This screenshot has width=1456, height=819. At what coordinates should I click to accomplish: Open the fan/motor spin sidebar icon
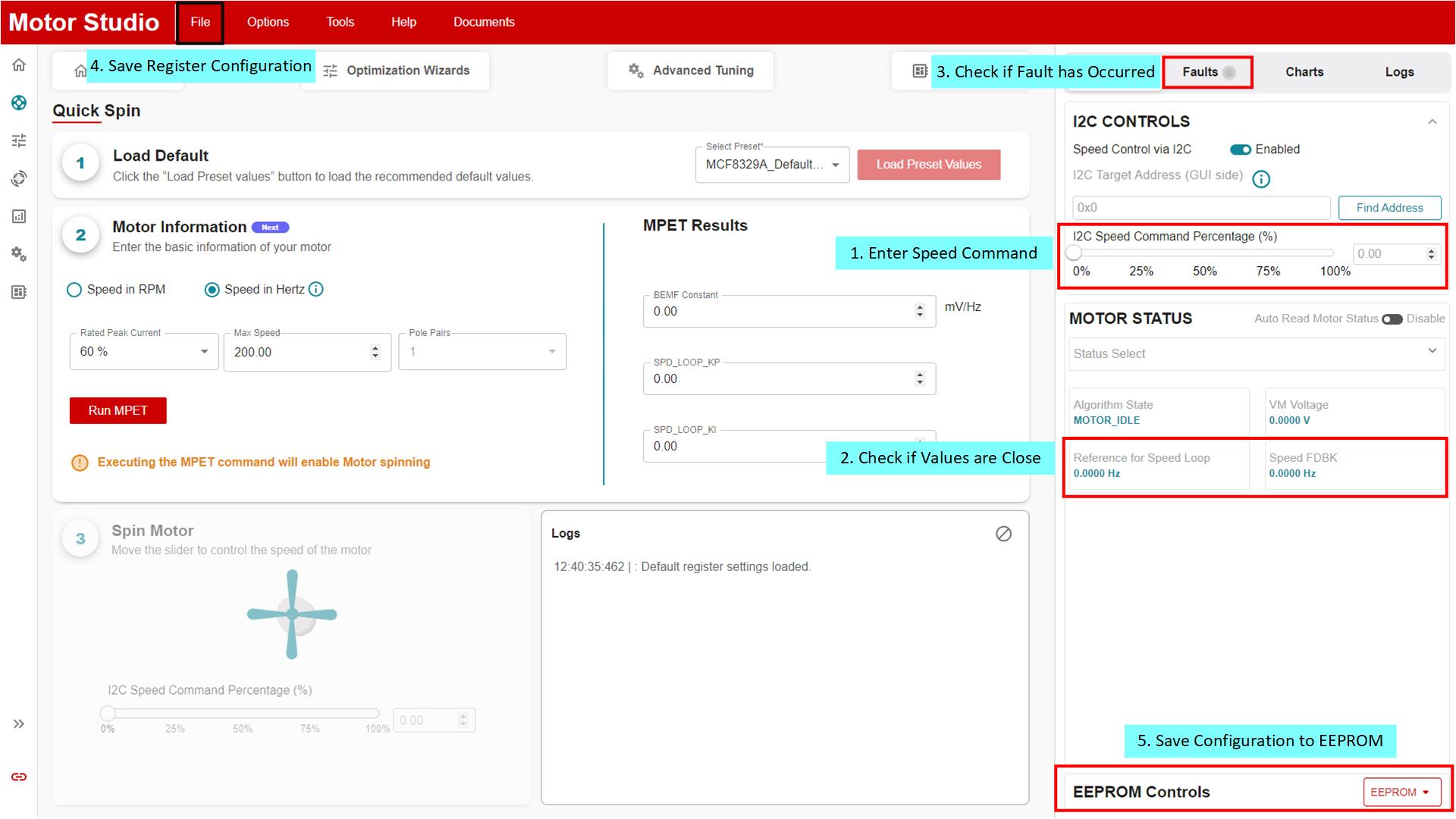(19, 103)
